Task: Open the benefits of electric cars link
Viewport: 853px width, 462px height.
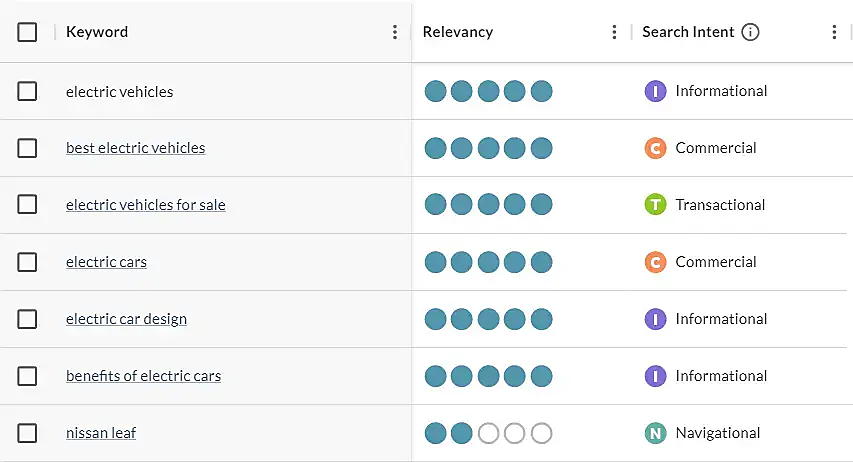Action: pyautogui.click(x=143, y=376)
